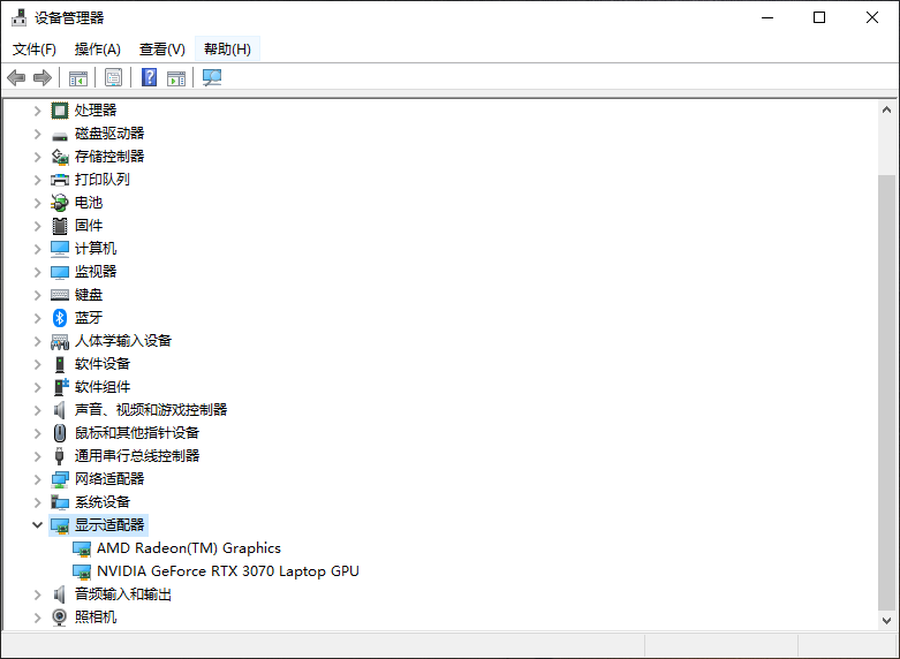Expand the 监视器 node
900x659 pixels.
pyautogui.click(x=37, y=272)
